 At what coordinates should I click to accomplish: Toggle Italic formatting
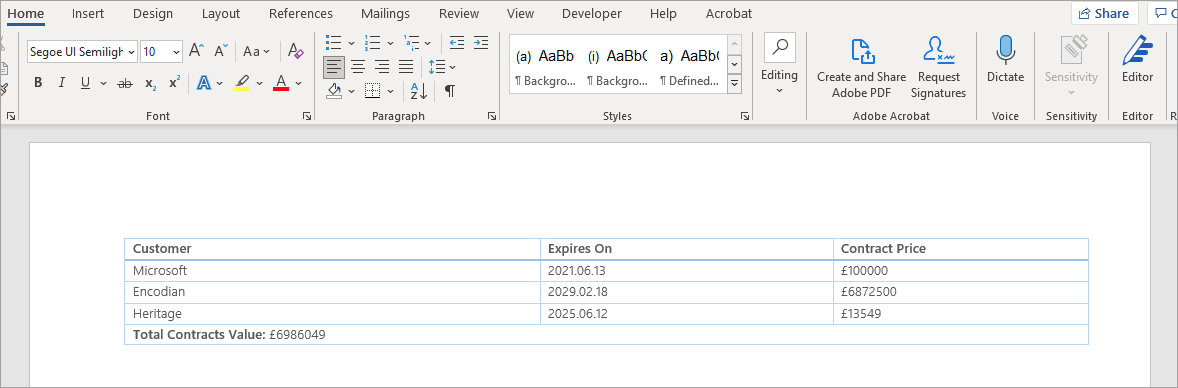pyautogui.click(x=62, y=83)
